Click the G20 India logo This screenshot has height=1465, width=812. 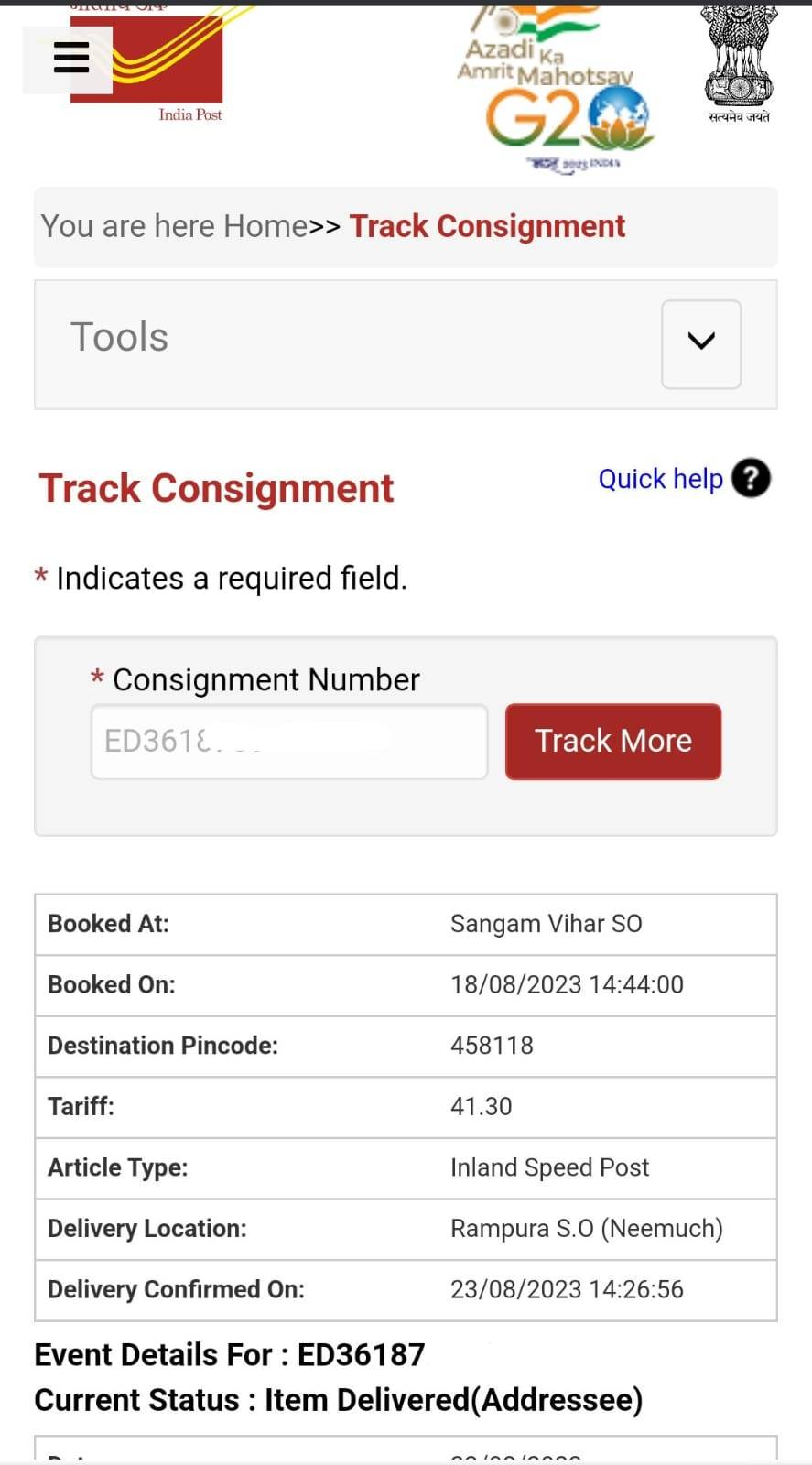(x=568, y=121)
